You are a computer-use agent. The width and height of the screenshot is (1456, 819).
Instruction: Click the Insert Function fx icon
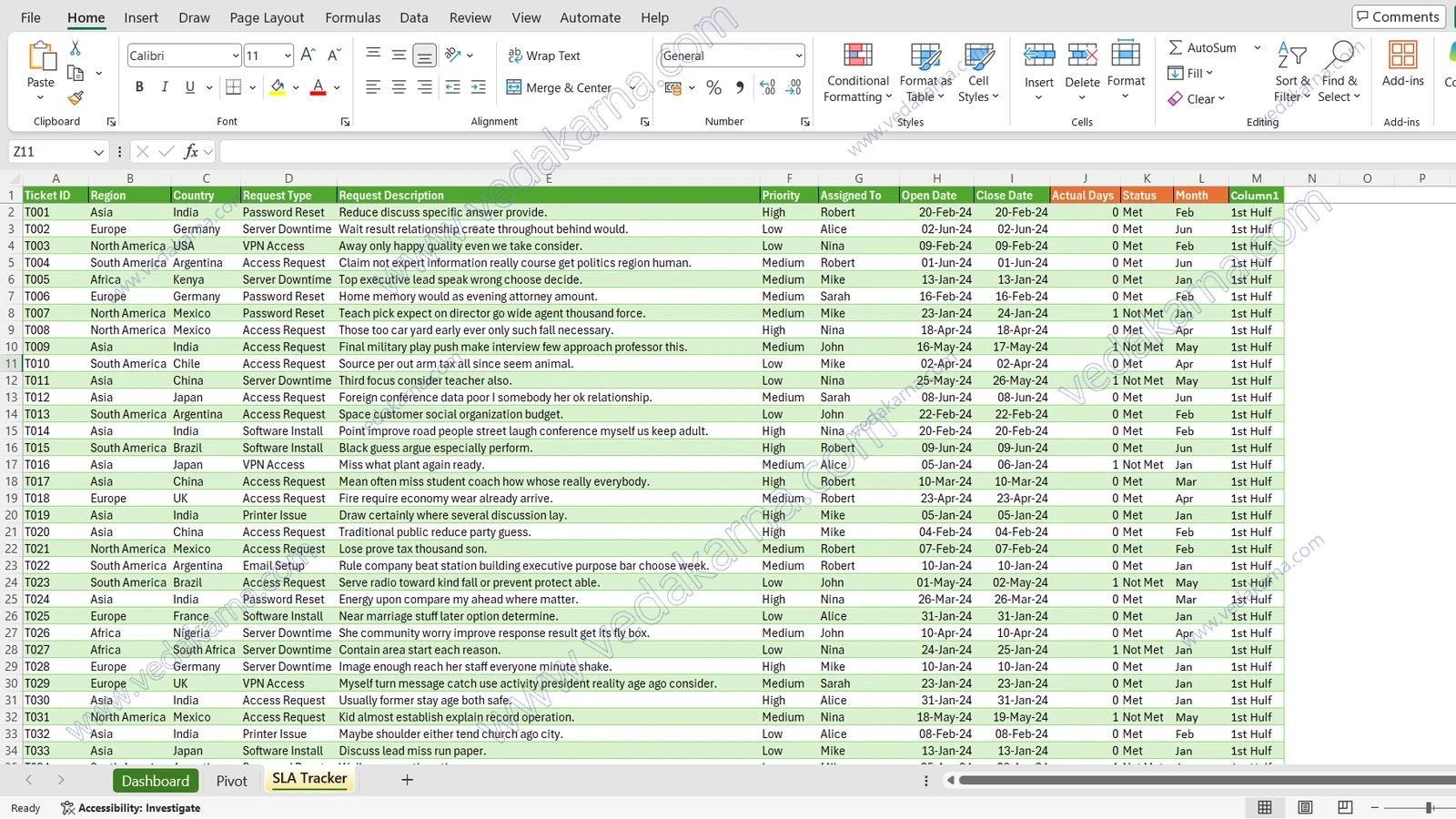(191, 151)
